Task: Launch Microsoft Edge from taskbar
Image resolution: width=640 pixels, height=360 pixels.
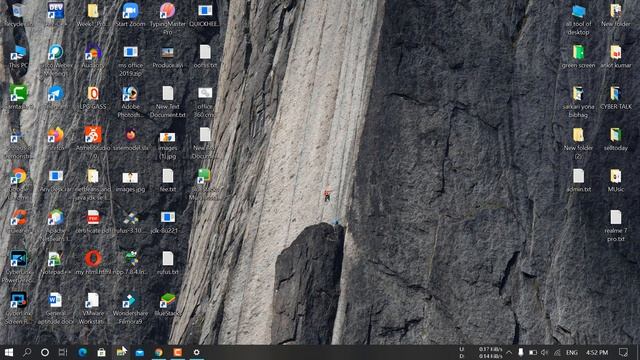Action: [x=82, y=352]
